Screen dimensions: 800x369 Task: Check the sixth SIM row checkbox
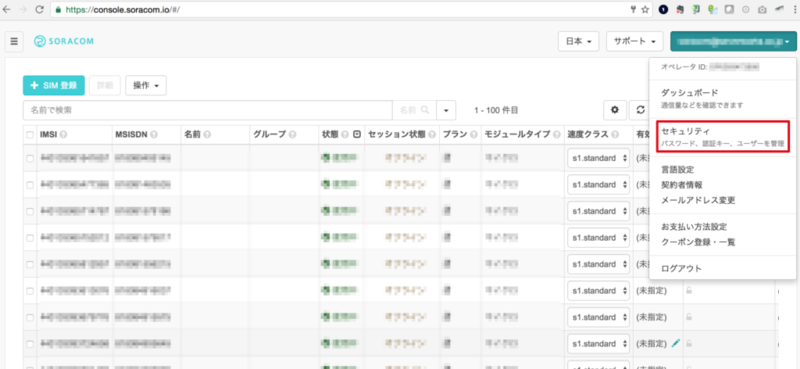point(30,291)
